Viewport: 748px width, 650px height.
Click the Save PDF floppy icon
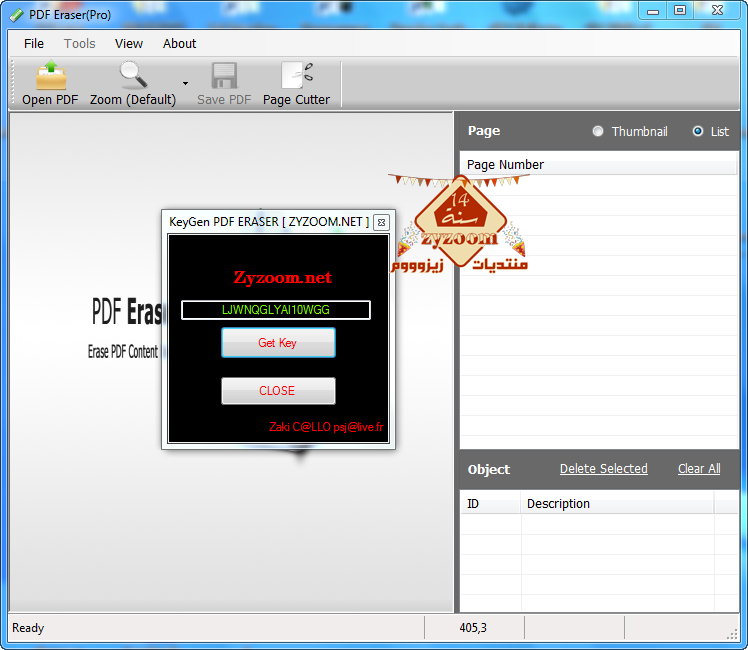point(224,75)
